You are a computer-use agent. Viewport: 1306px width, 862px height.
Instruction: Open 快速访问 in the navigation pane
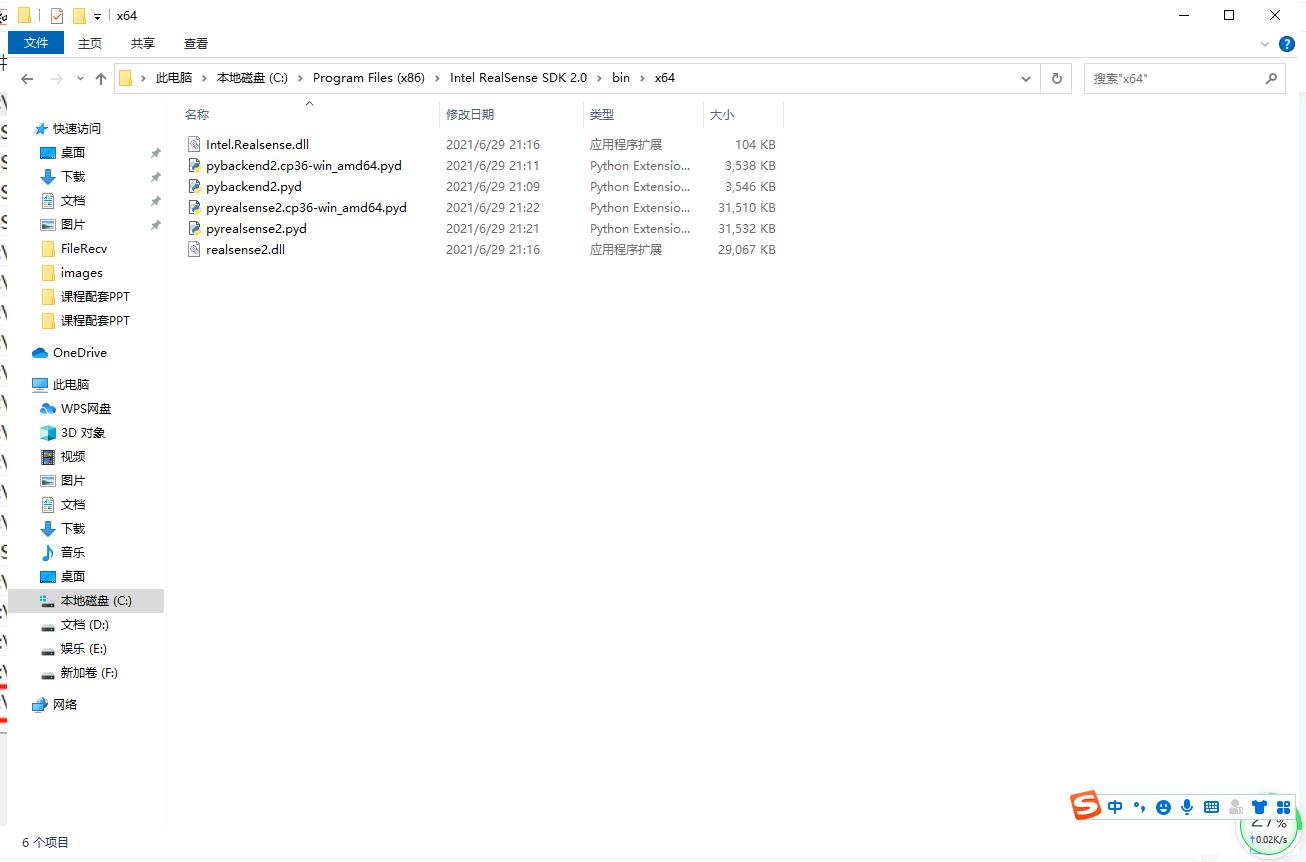click(77, 128)
